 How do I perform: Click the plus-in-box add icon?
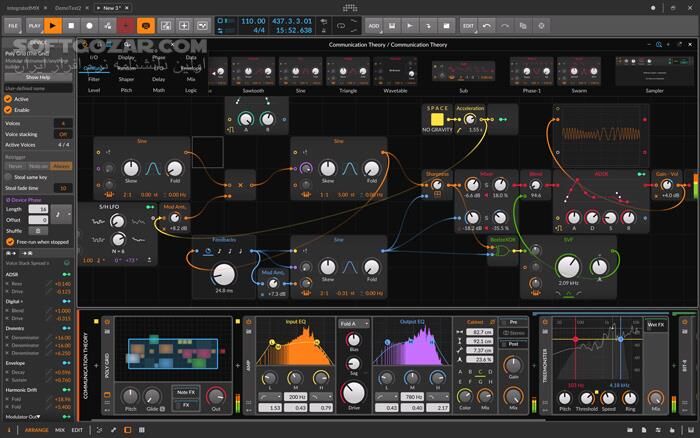tap(184, 26)
